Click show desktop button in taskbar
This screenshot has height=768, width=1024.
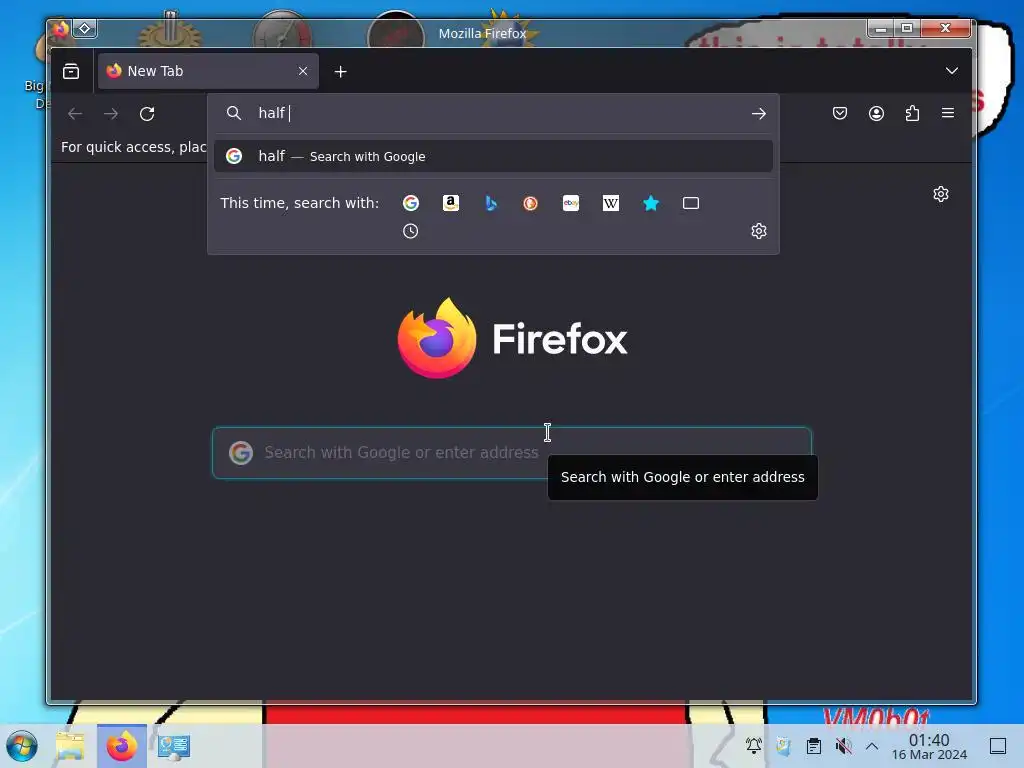998,746
